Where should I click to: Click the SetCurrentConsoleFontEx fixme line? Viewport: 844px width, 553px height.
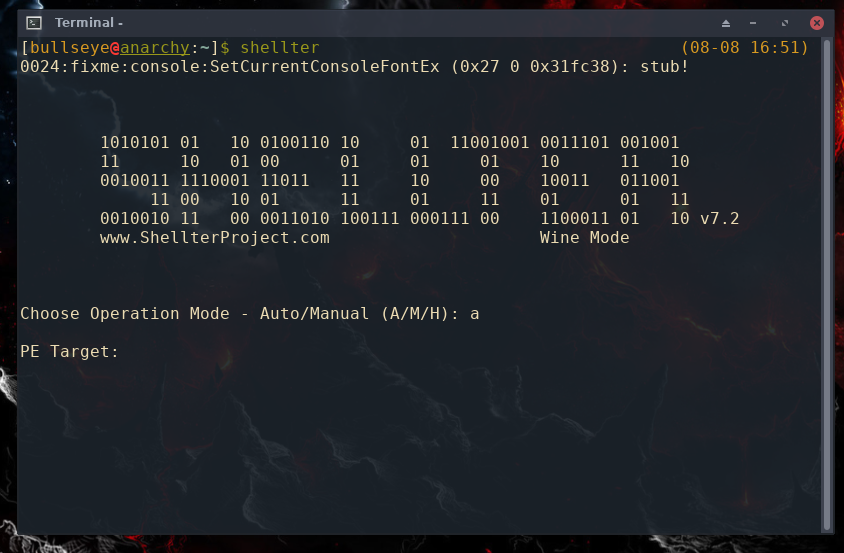coord(354,67)
